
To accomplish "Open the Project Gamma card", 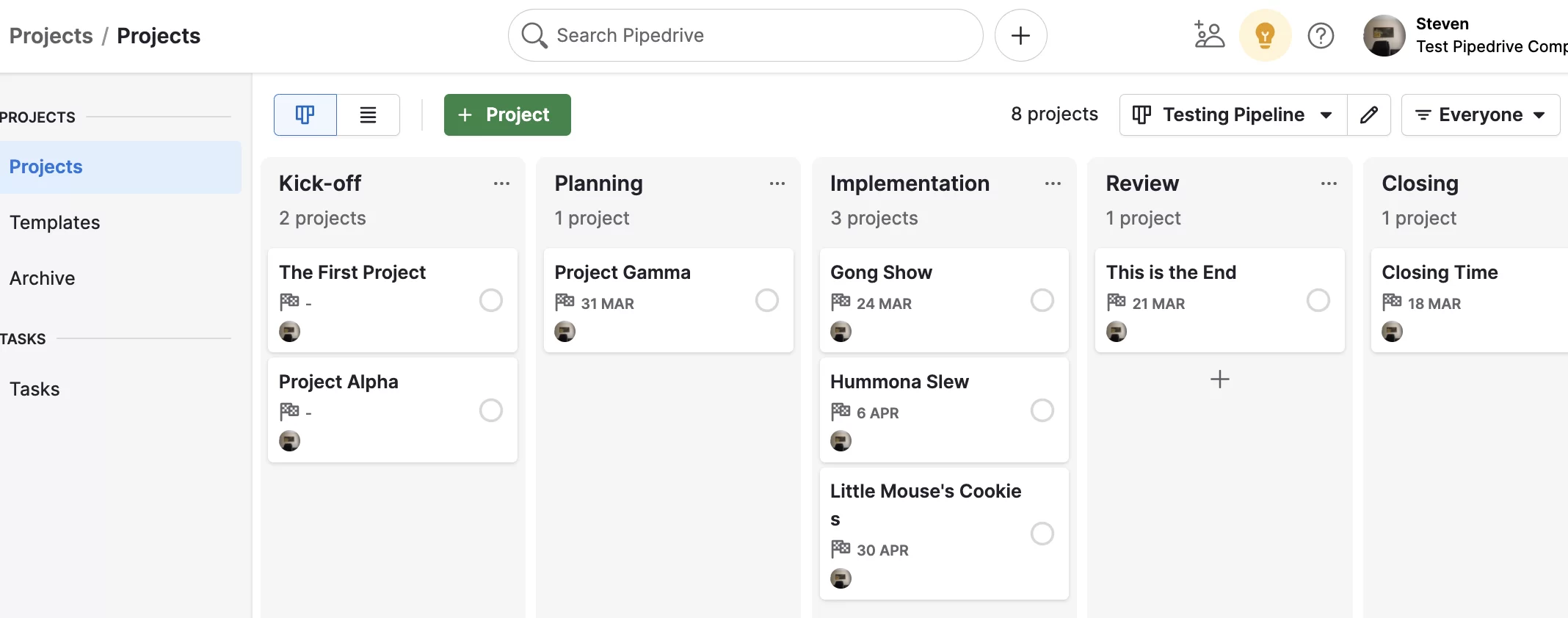I will pyautogui.click(x=669, y=300).
